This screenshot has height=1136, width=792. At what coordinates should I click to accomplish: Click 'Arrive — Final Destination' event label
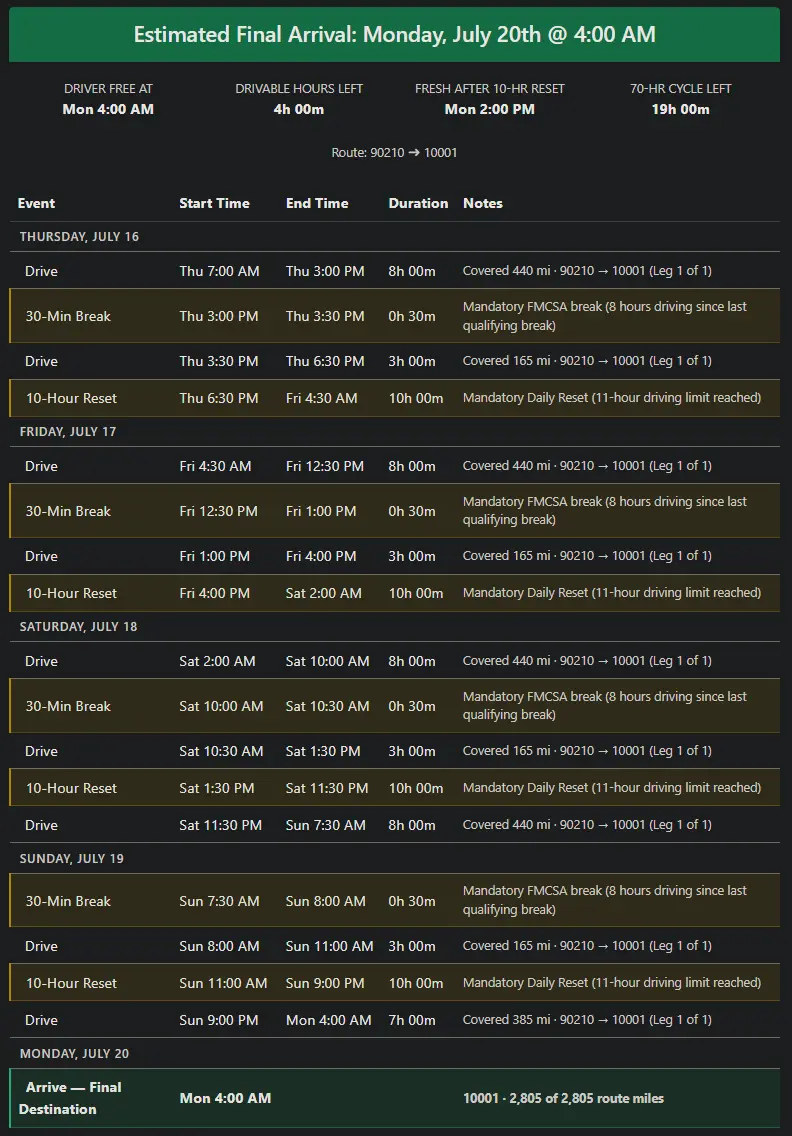click(x=70, y=1098)
